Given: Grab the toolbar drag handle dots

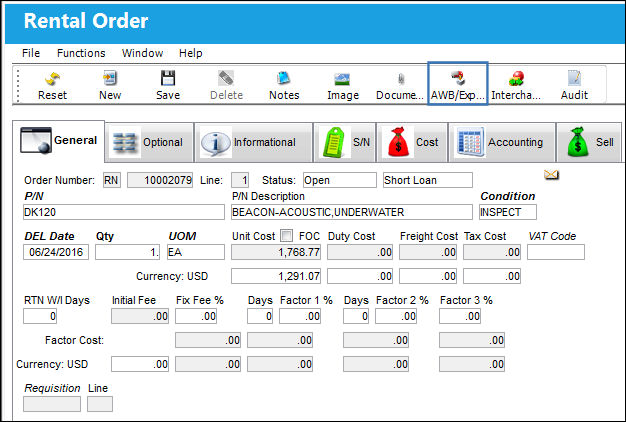Looking at the screenshot, I should click(x=18, y=85).
